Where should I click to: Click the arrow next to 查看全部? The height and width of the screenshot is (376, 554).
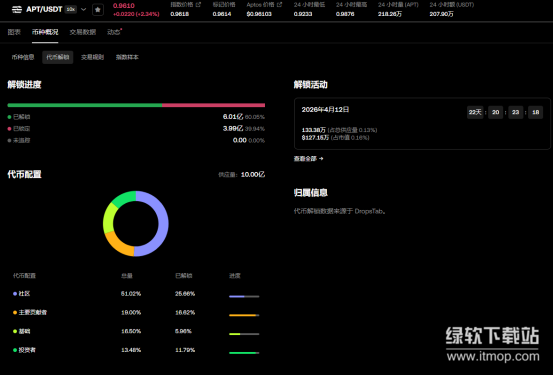pyautogui.click(x=321, y=159)
